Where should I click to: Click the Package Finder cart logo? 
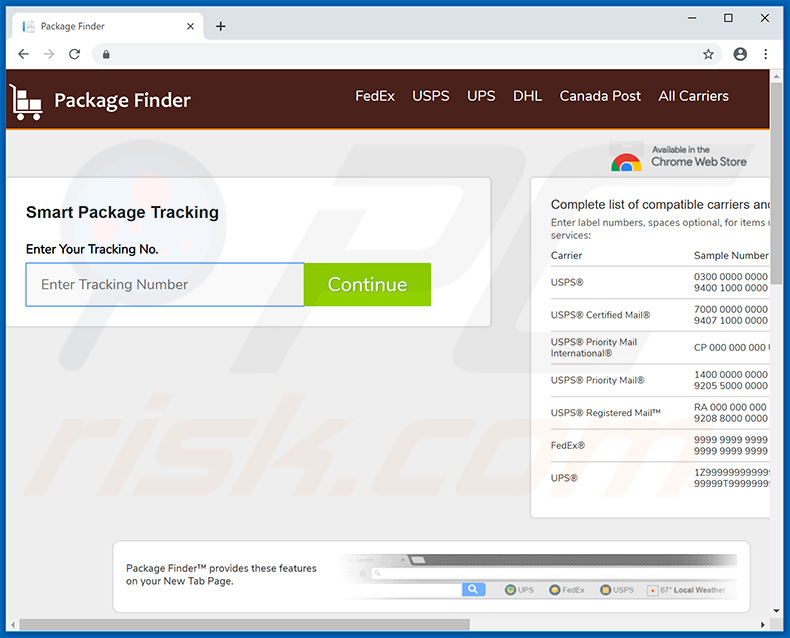coord(26,102)
